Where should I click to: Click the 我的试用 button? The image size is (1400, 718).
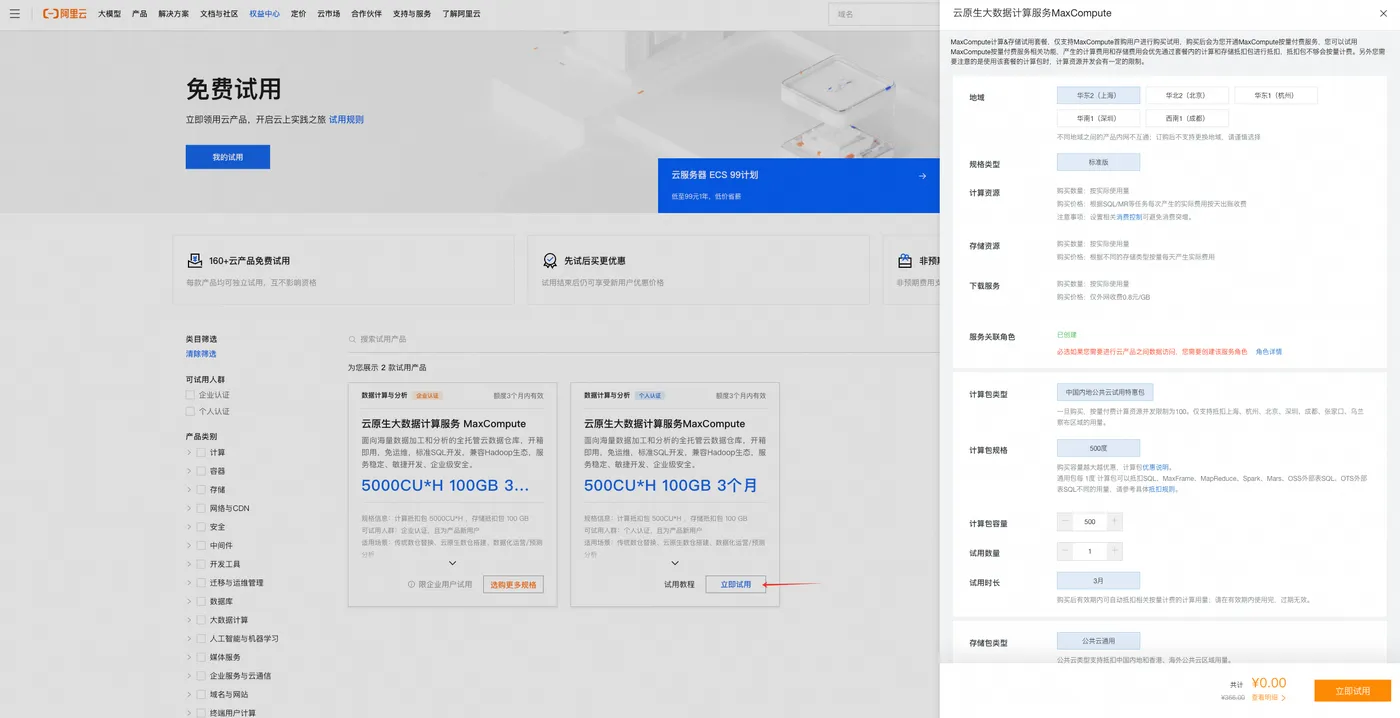click(227, 157)
